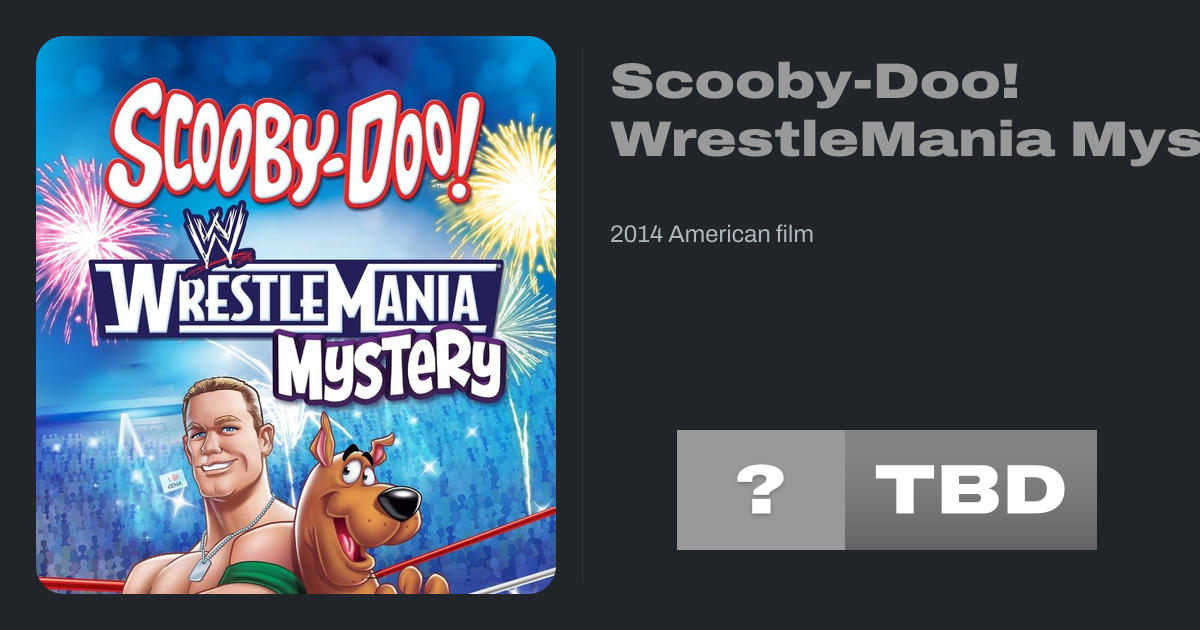Viewport: 1200px width, 630px height.
Task: Click the TBD rating badge
Action: [x=970, y=490]
